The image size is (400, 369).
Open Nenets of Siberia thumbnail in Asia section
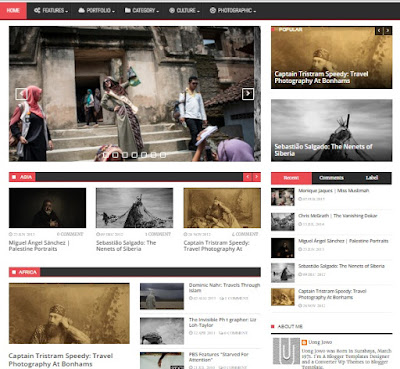tap(134, 208)
